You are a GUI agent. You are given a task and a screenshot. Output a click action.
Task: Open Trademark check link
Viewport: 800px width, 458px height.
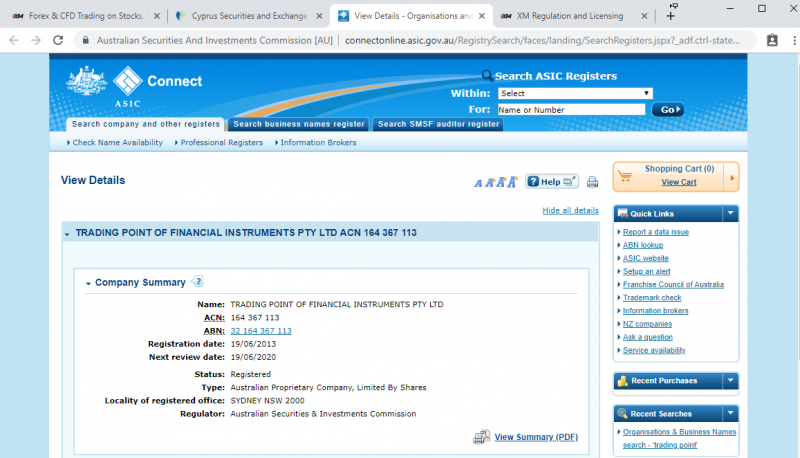(x=652, y=298)
